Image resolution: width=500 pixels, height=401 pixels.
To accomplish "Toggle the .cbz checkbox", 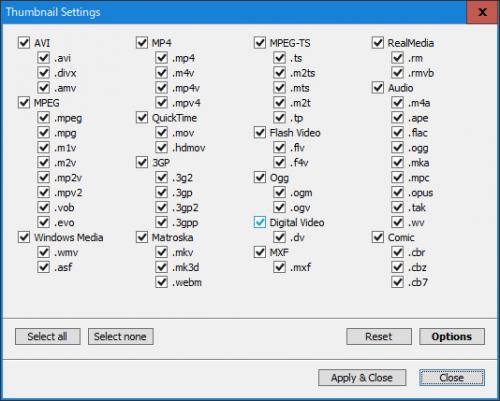I will 398,267.
